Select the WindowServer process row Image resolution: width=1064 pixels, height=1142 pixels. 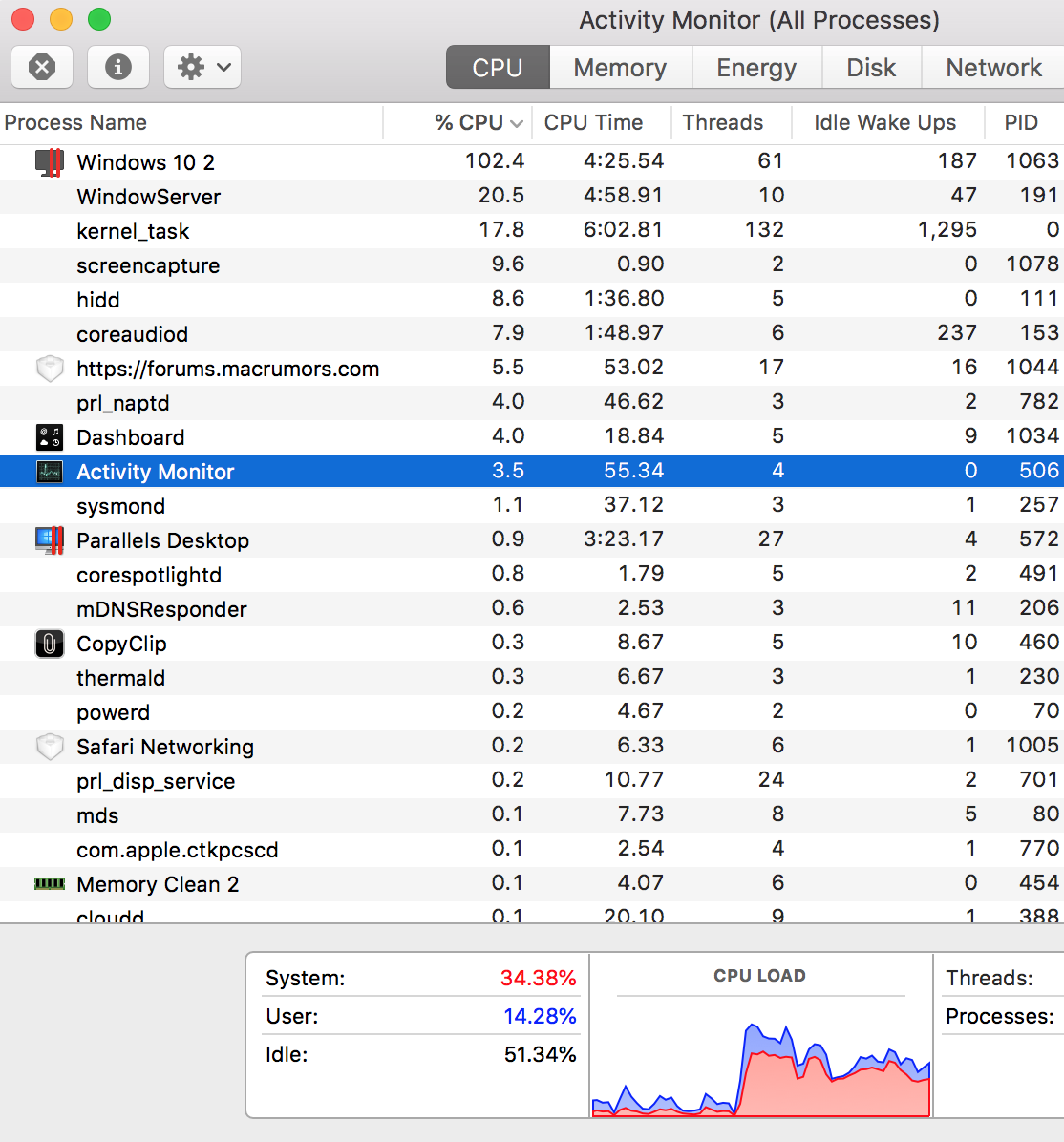coord(532,197)
